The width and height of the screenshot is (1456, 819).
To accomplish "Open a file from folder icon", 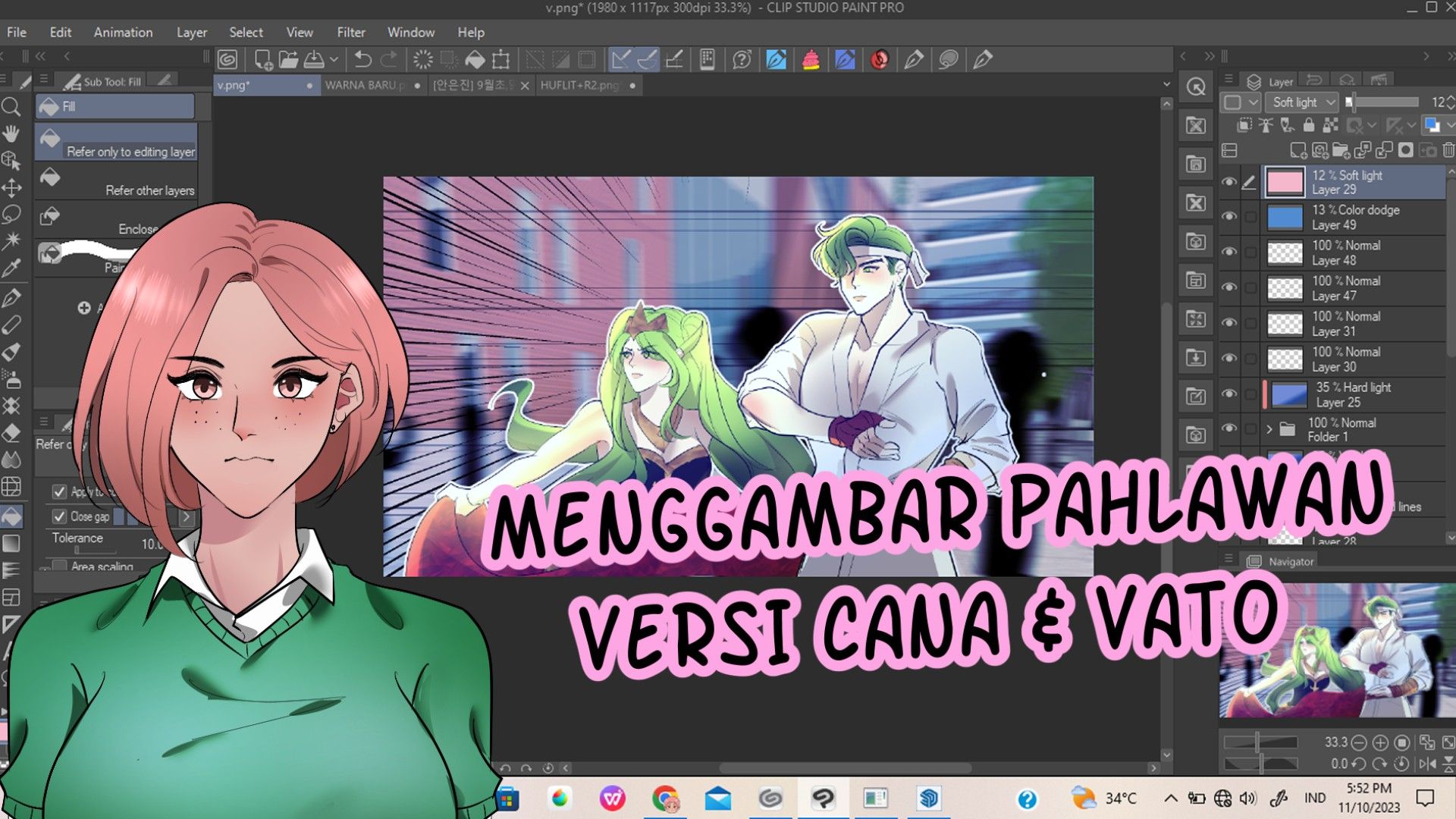I will pyautogui.click(x=288, y=59).
